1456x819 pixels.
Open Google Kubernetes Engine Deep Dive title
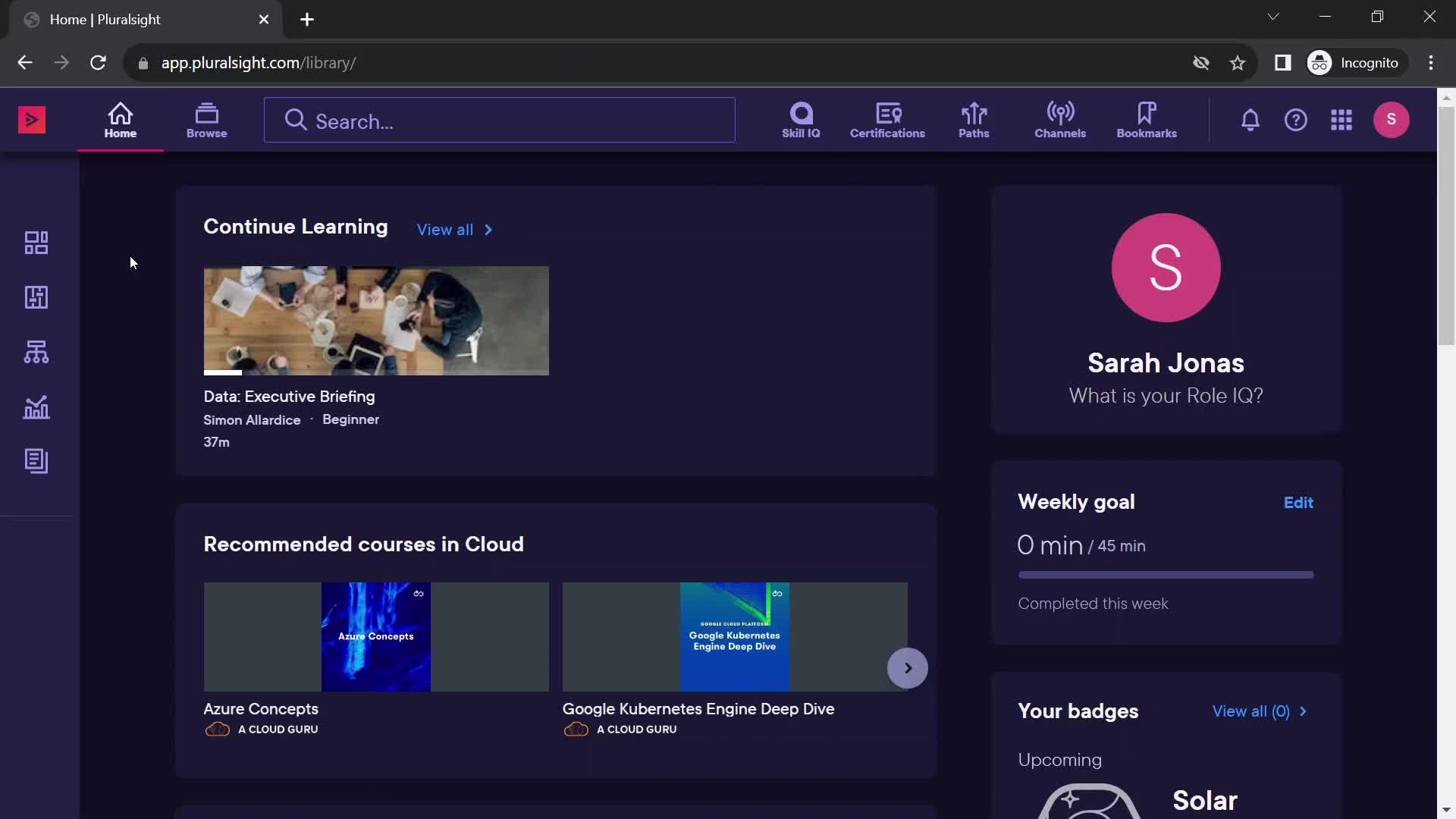pyautogui.click(x=698, y=709)
